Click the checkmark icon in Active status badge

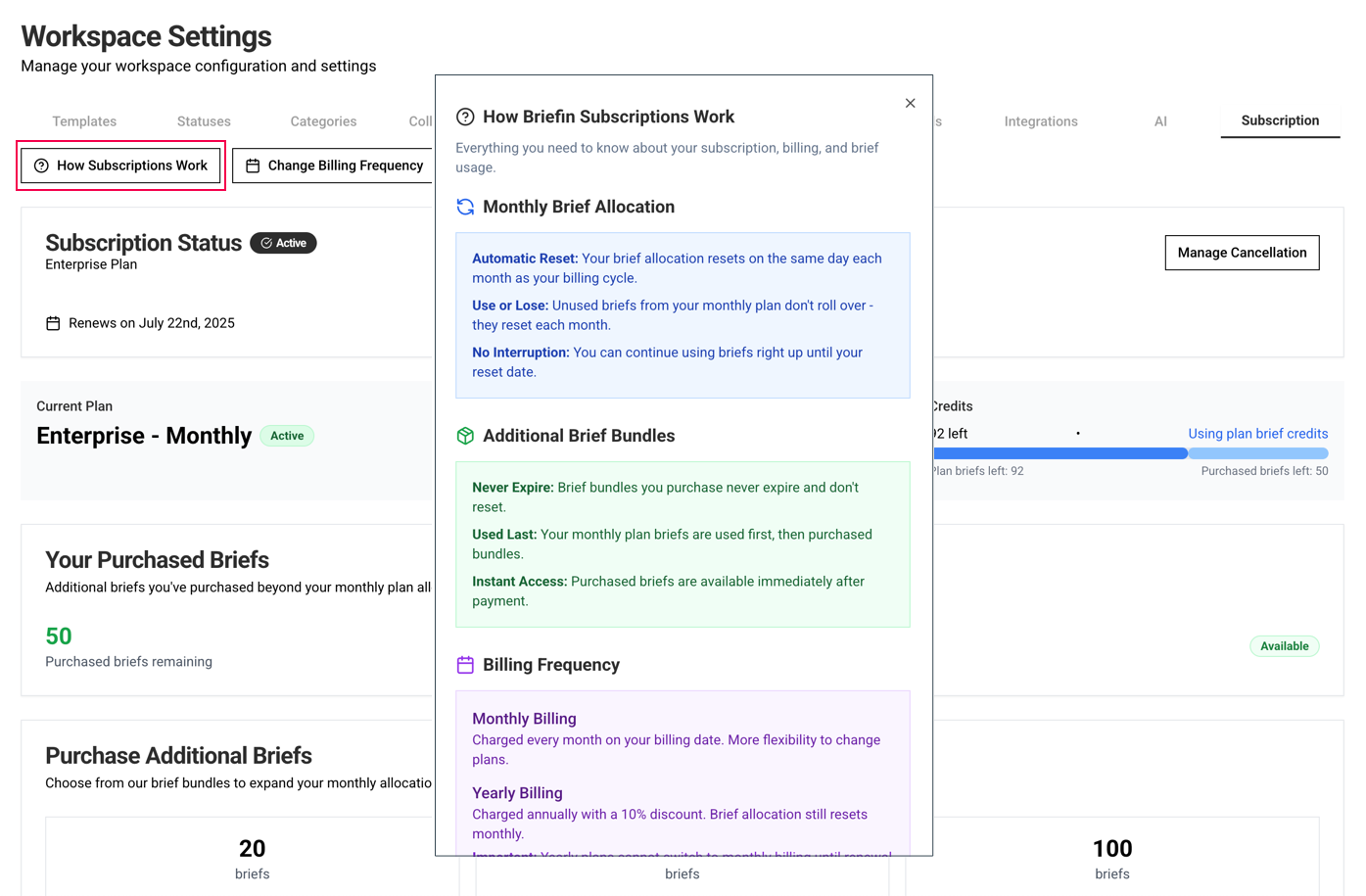[x=266, y=243]
